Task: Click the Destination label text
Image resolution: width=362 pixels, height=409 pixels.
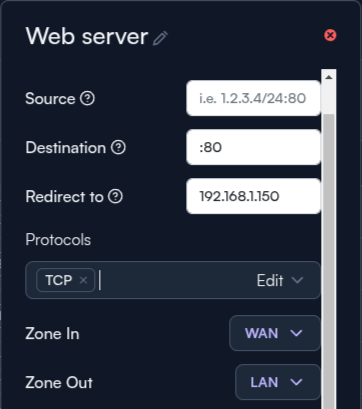Action: (x=66, y=147)
